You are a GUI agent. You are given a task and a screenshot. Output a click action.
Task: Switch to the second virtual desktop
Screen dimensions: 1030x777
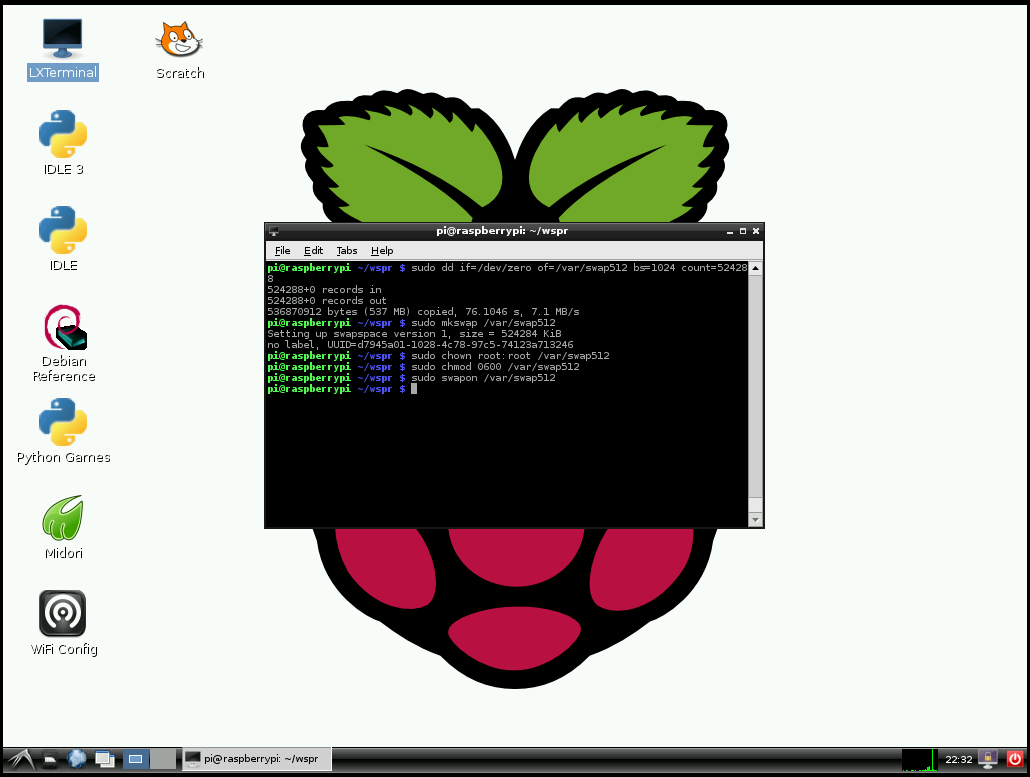pos(163,759)
